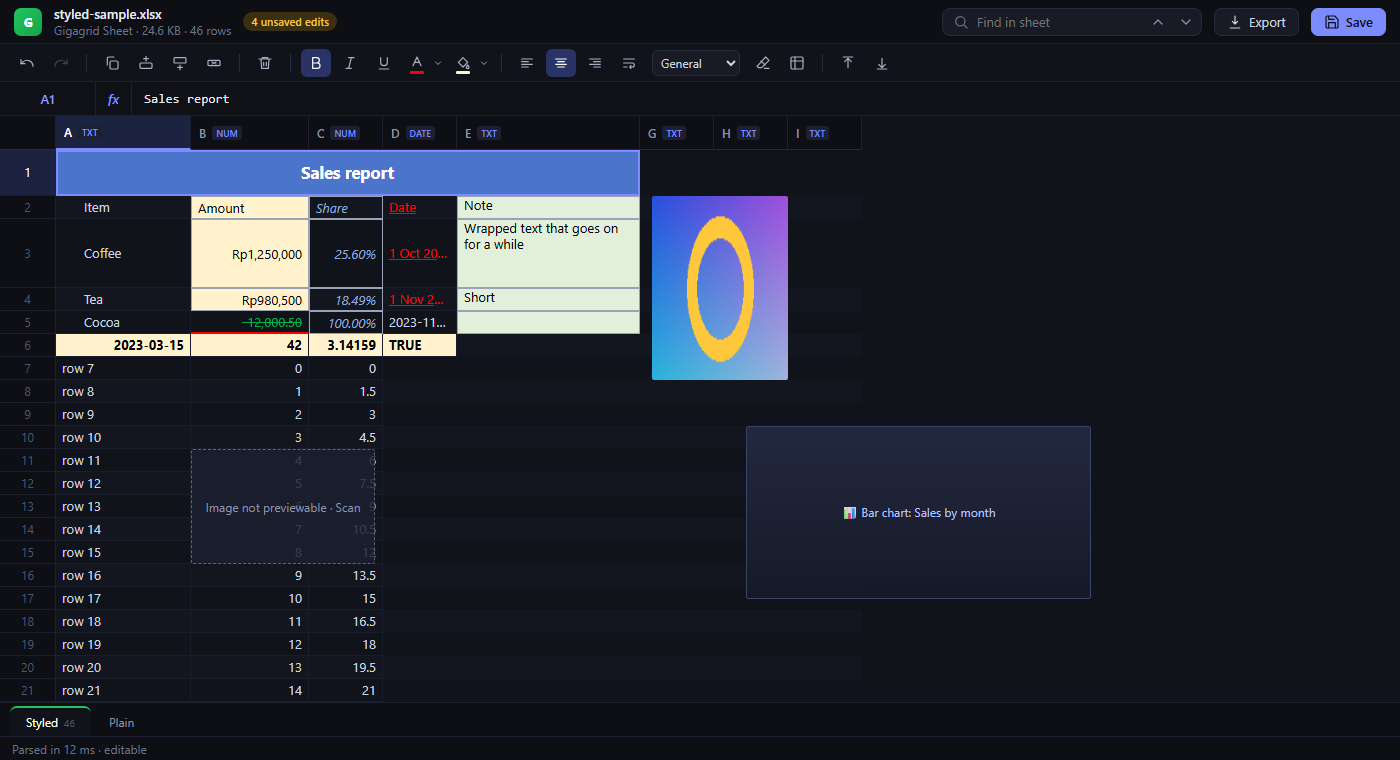
Task: Click the trash delete icon
Action: pos(265,63)
